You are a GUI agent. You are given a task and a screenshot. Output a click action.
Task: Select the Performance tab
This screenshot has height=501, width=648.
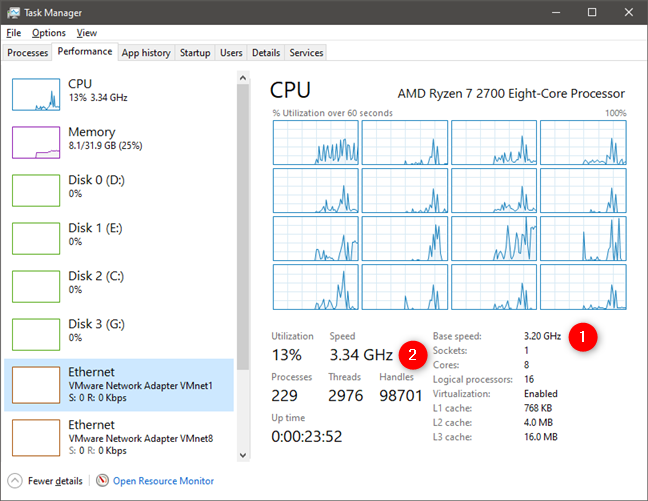85,51
